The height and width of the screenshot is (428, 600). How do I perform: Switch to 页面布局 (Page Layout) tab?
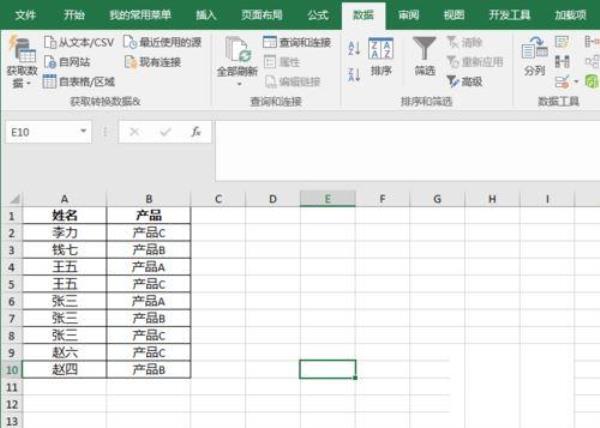262,15
